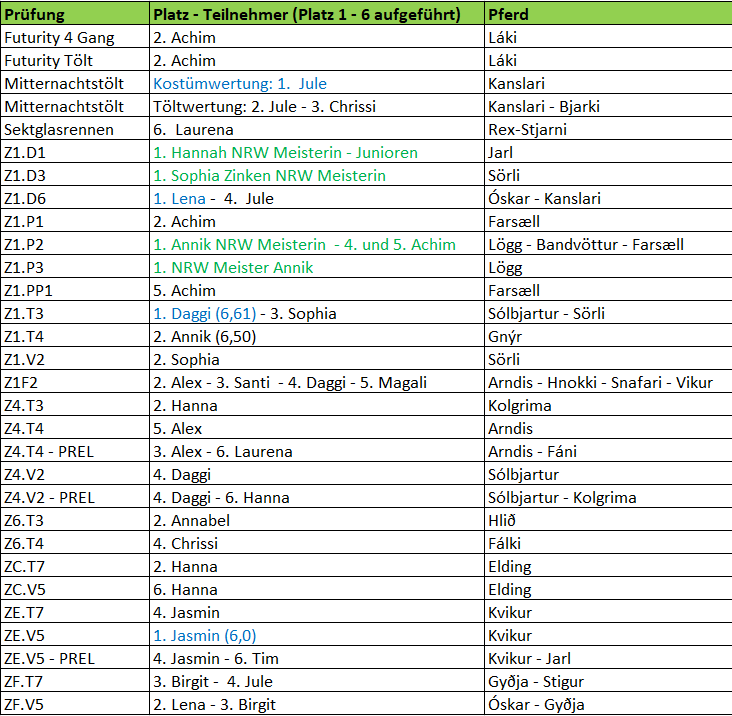Select the 'Gyðja - Stigur' cell
This screenshot has width=732, height=716.
[x=608, y=680]
